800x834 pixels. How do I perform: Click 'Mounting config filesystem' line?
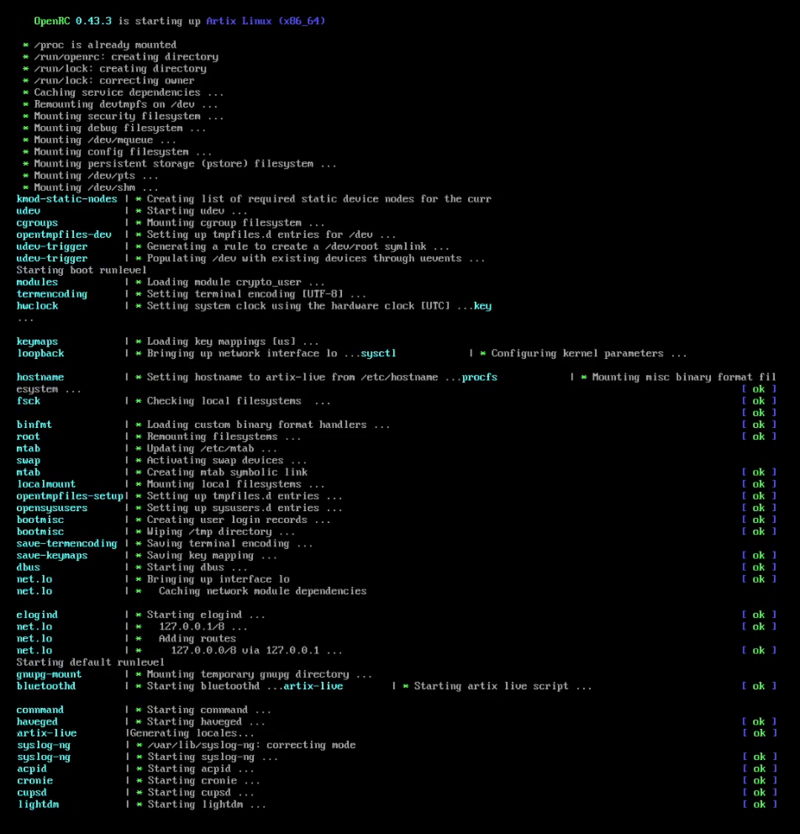123,152
